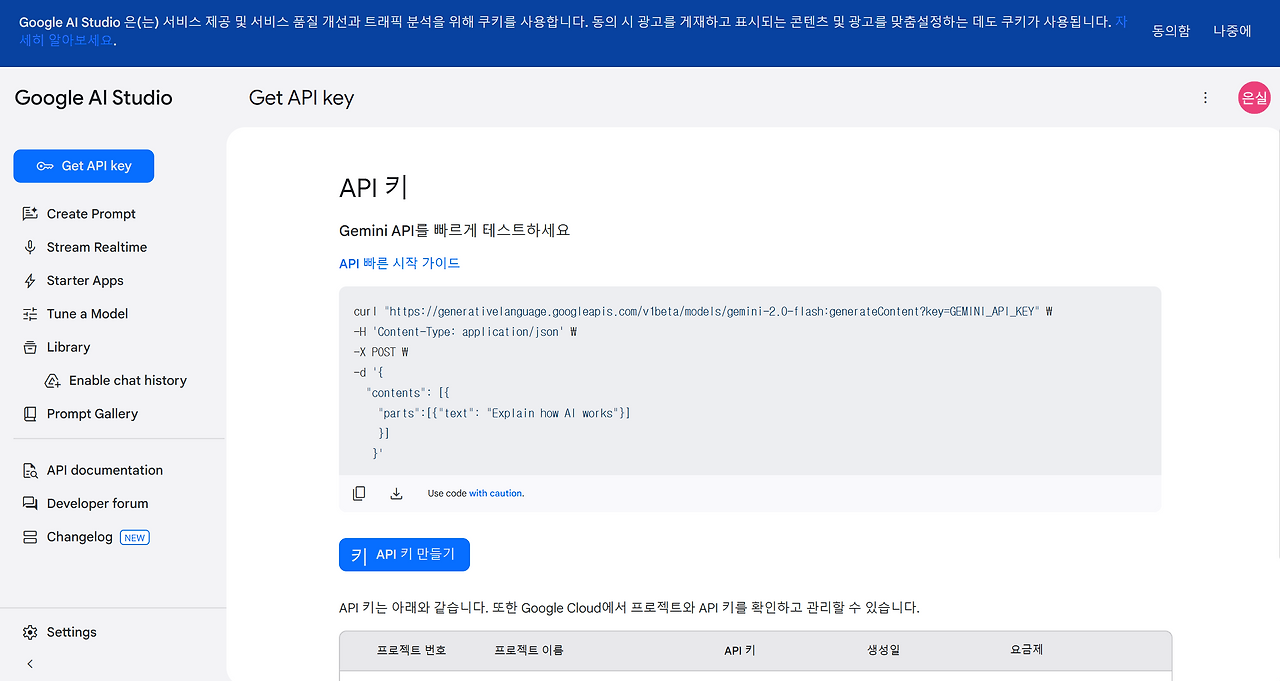
Task: Click the 생성일 column header
Action: pyautogui.click(x=883, y=650)
